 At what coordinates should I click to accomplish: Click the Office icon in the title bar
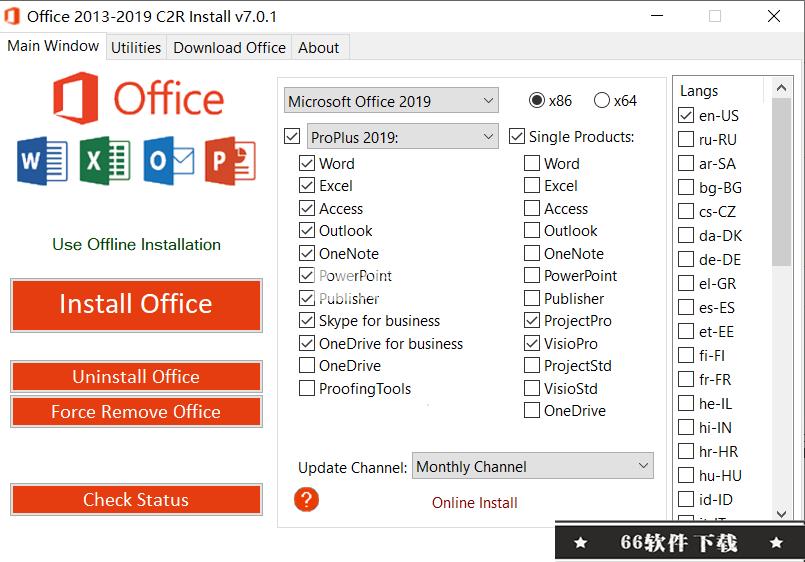tap(12, 16)
